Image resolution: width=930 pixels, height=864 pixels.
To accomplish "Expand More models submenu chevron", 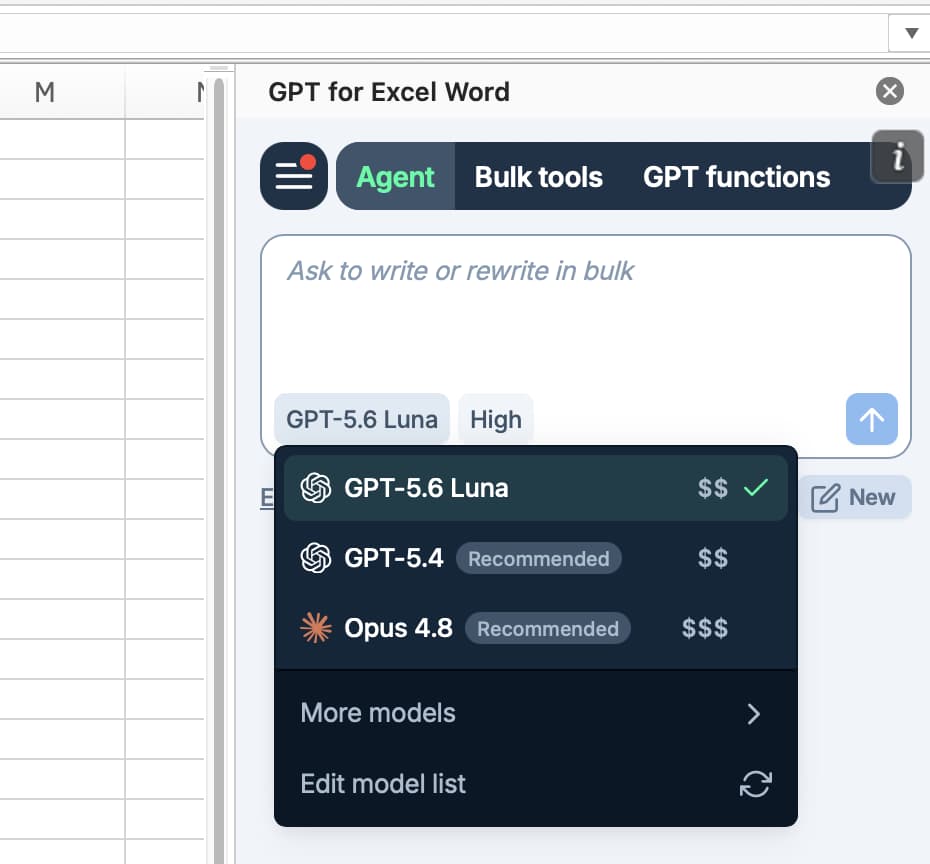I will pos(754,714).
